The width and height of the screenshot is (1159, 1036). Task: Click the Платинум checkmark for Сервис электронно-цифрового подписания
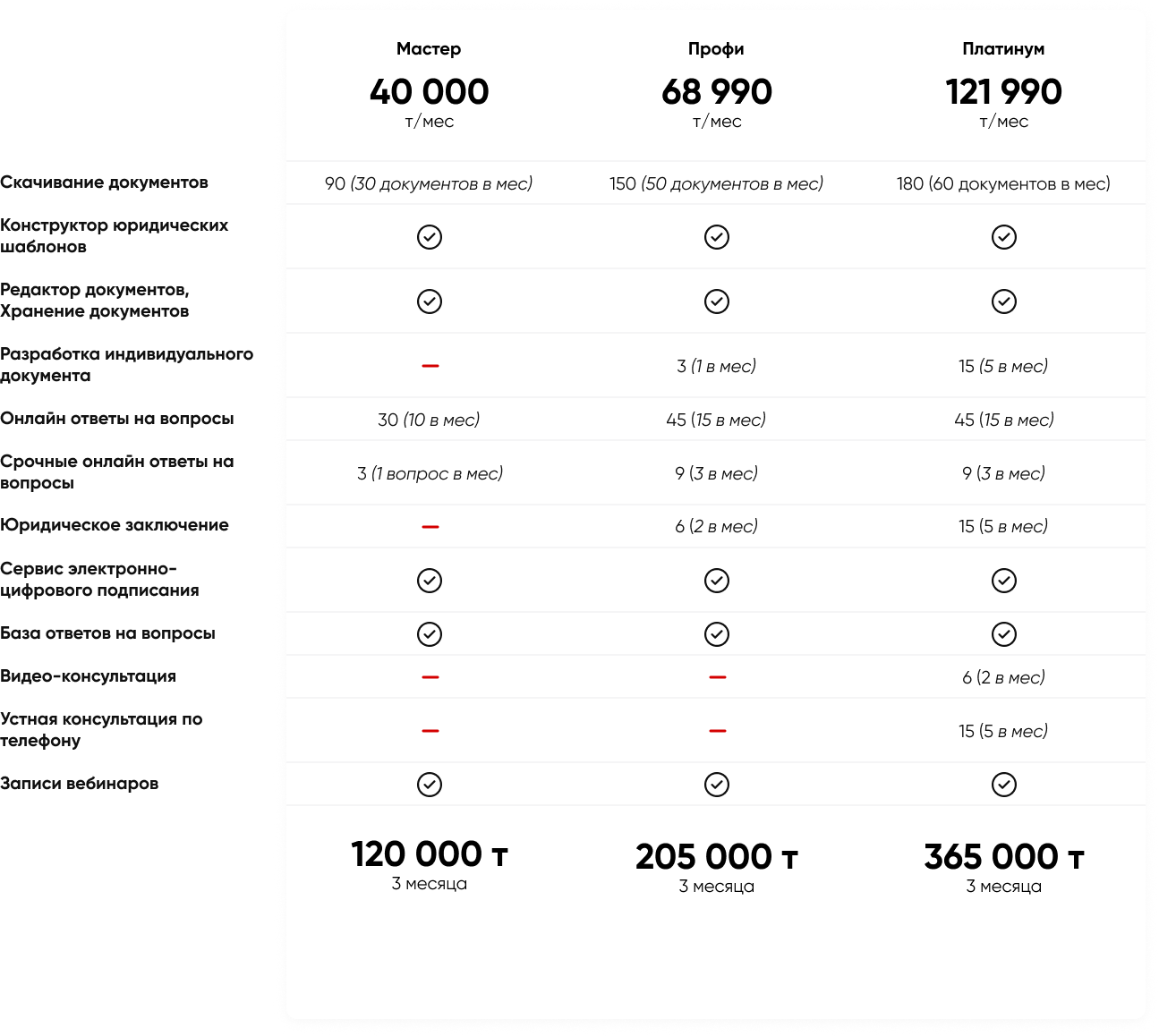1004,581
